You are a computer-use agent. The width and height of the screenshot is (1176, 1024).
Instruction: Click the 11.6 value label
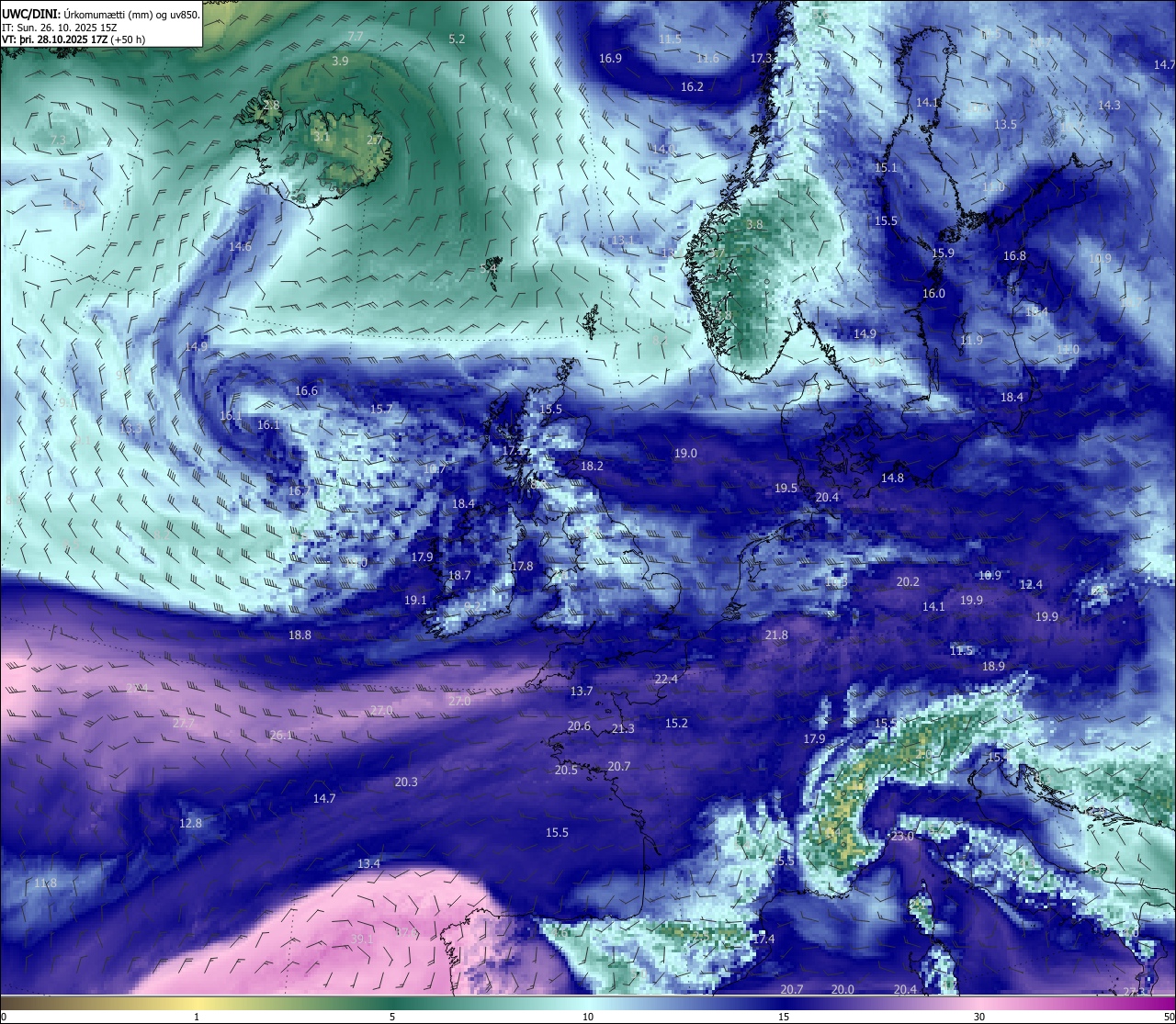[707, 58]
